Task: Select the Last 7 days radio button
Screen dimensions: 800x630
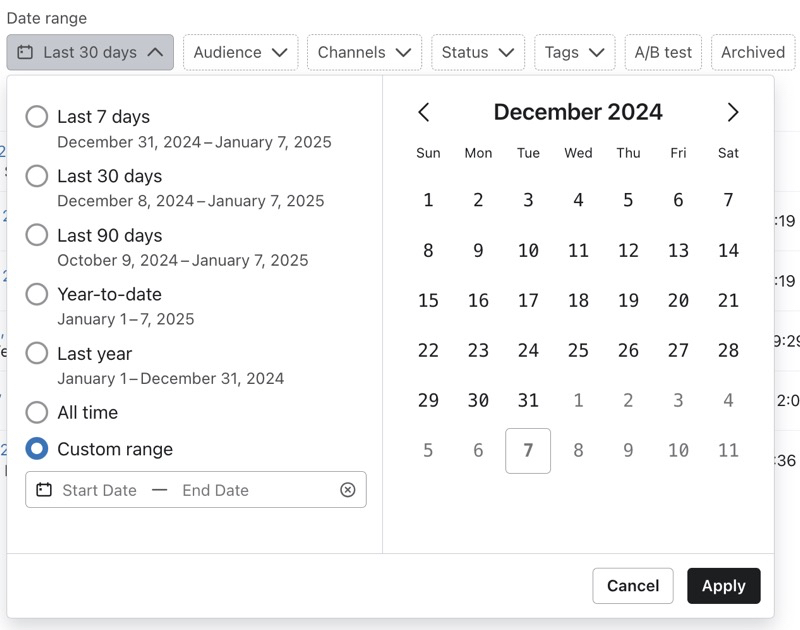Action: (36, 117)
